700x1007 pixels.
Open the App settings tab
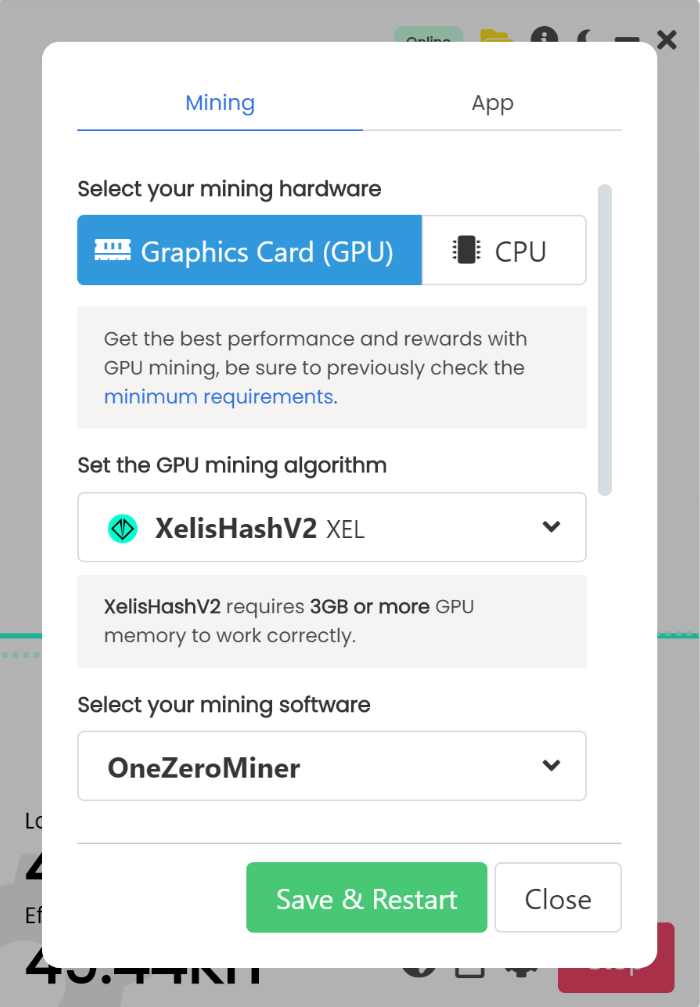click(x=492, y=103)
